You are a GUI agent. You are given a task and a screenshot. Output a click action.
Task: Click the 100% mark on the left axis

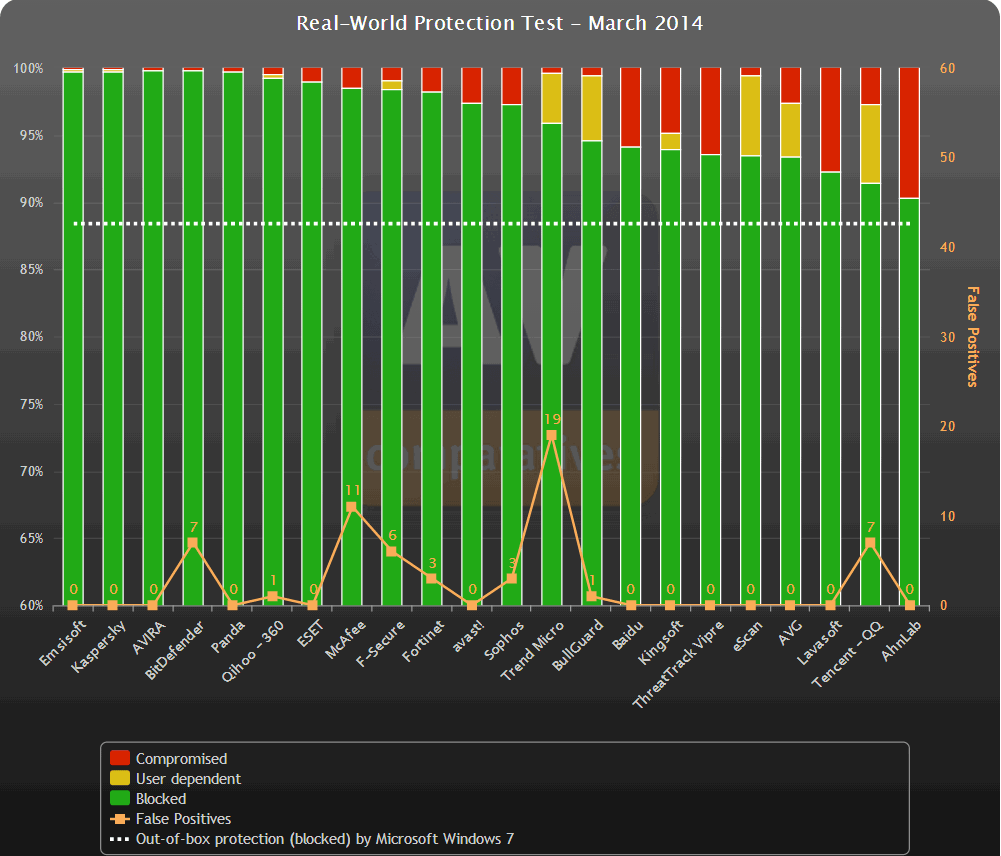[x=30, y=69]
